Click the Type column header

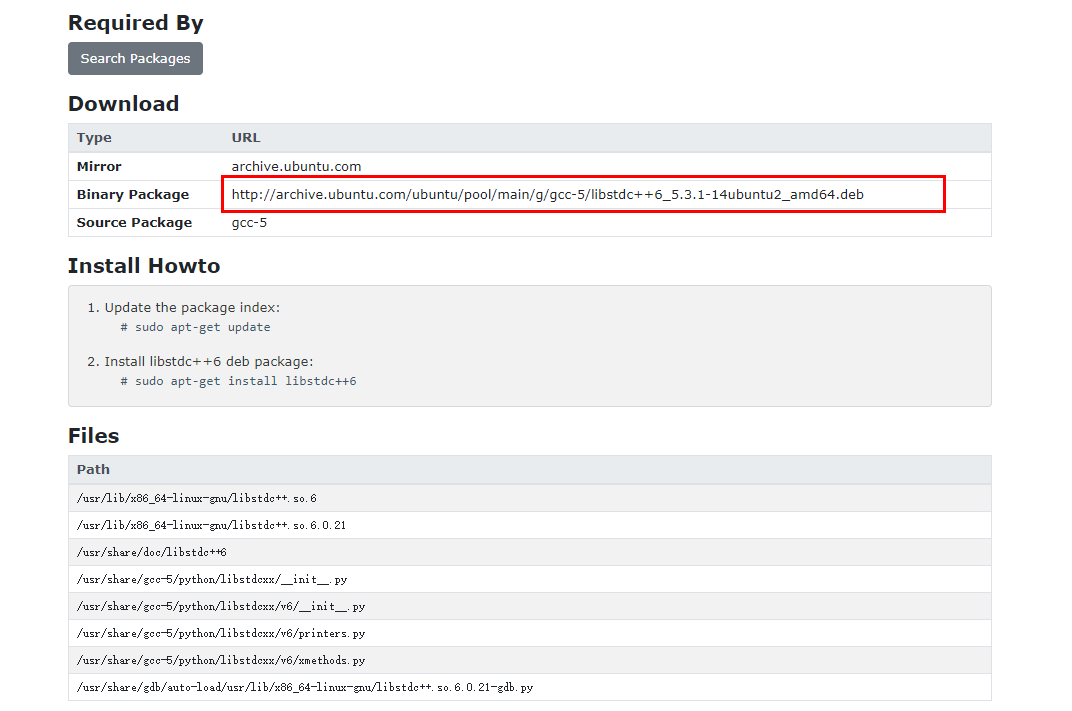[x=94, y=138]
